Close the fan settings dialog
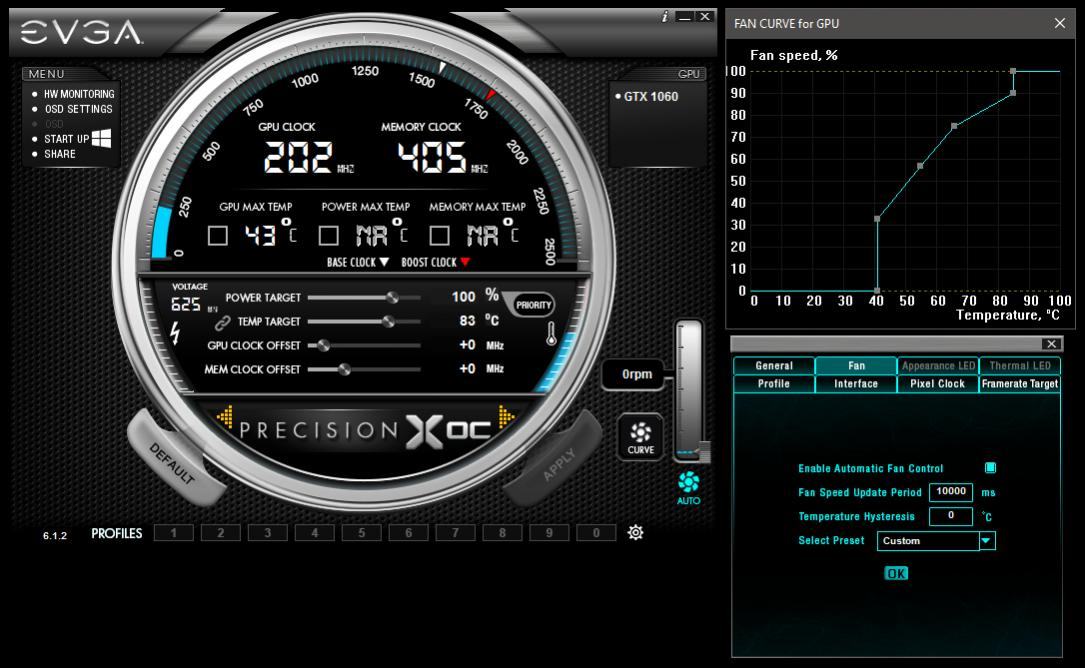The width and height of the screenshot is (1085, 668). 1051,344
